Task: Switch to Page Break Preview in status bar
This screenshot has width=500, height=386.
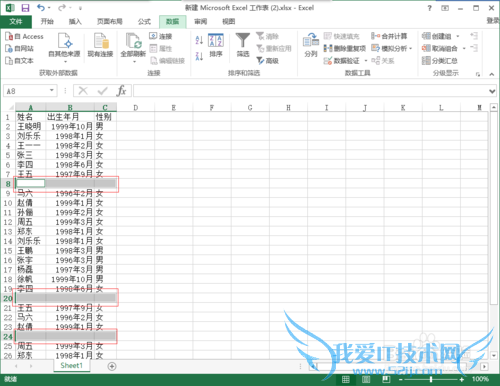Action: pos(386,379)
